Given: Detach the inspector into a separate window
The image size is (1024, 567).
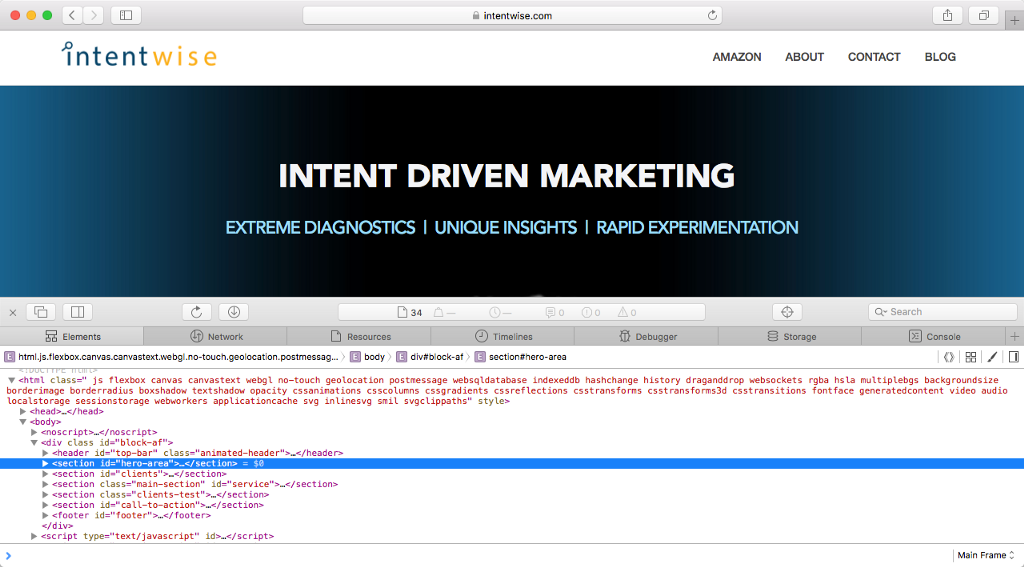Looking at the screenshot, I should point(40,312).
